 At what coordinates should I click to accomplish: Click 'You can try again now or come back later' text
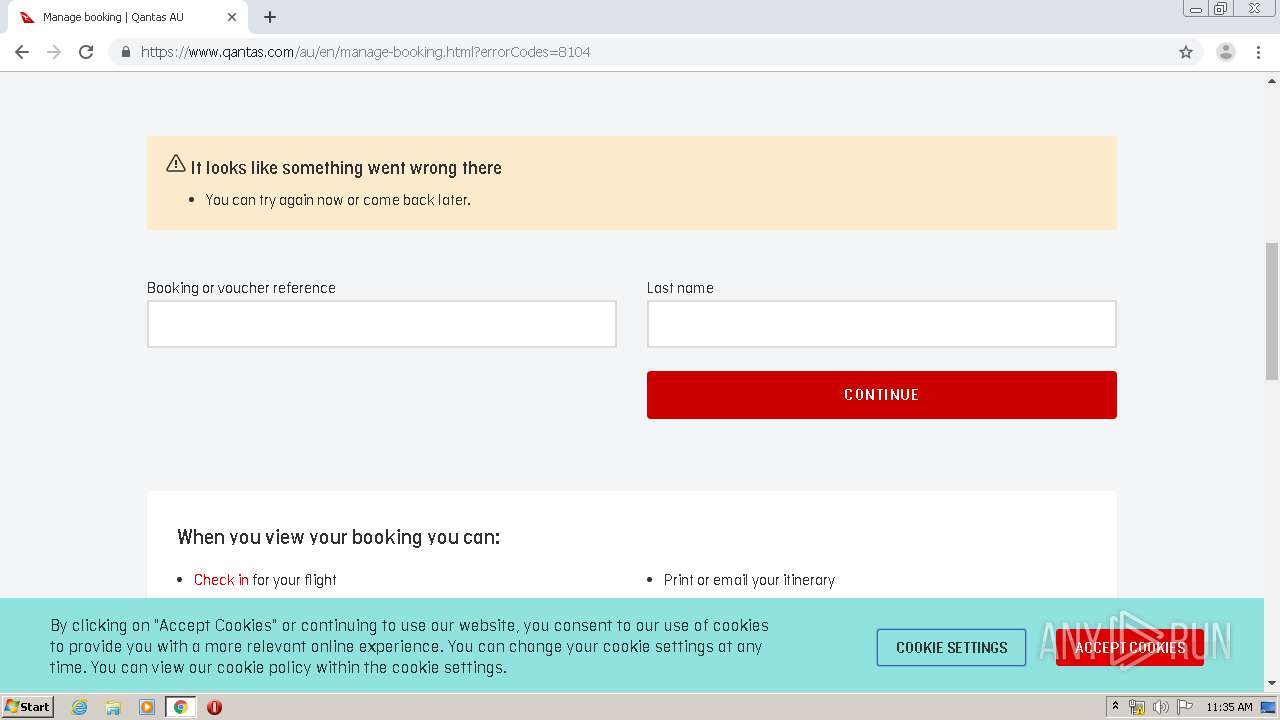[338, 200]
